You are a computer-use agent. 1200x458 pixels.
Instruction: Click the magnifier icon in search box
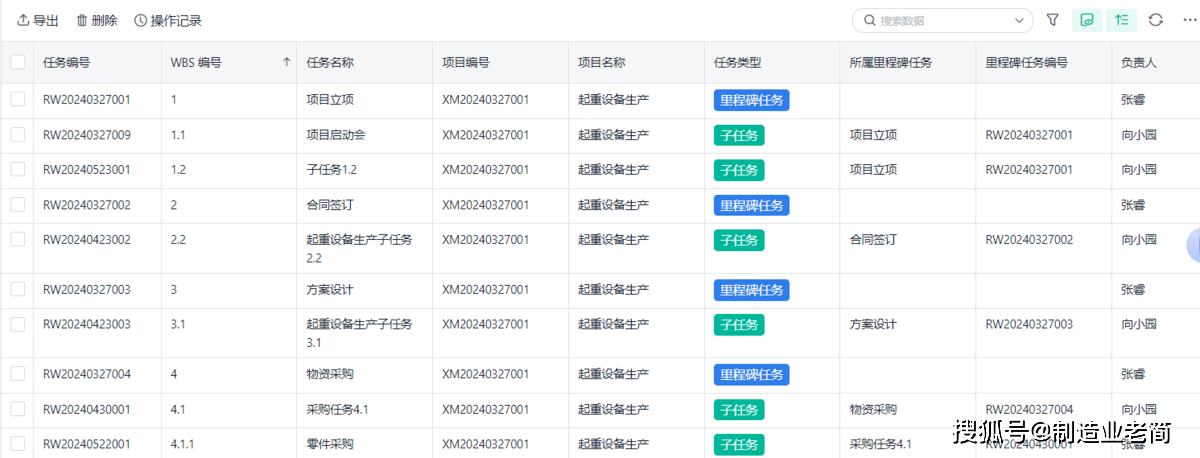(x=869, y=20)
